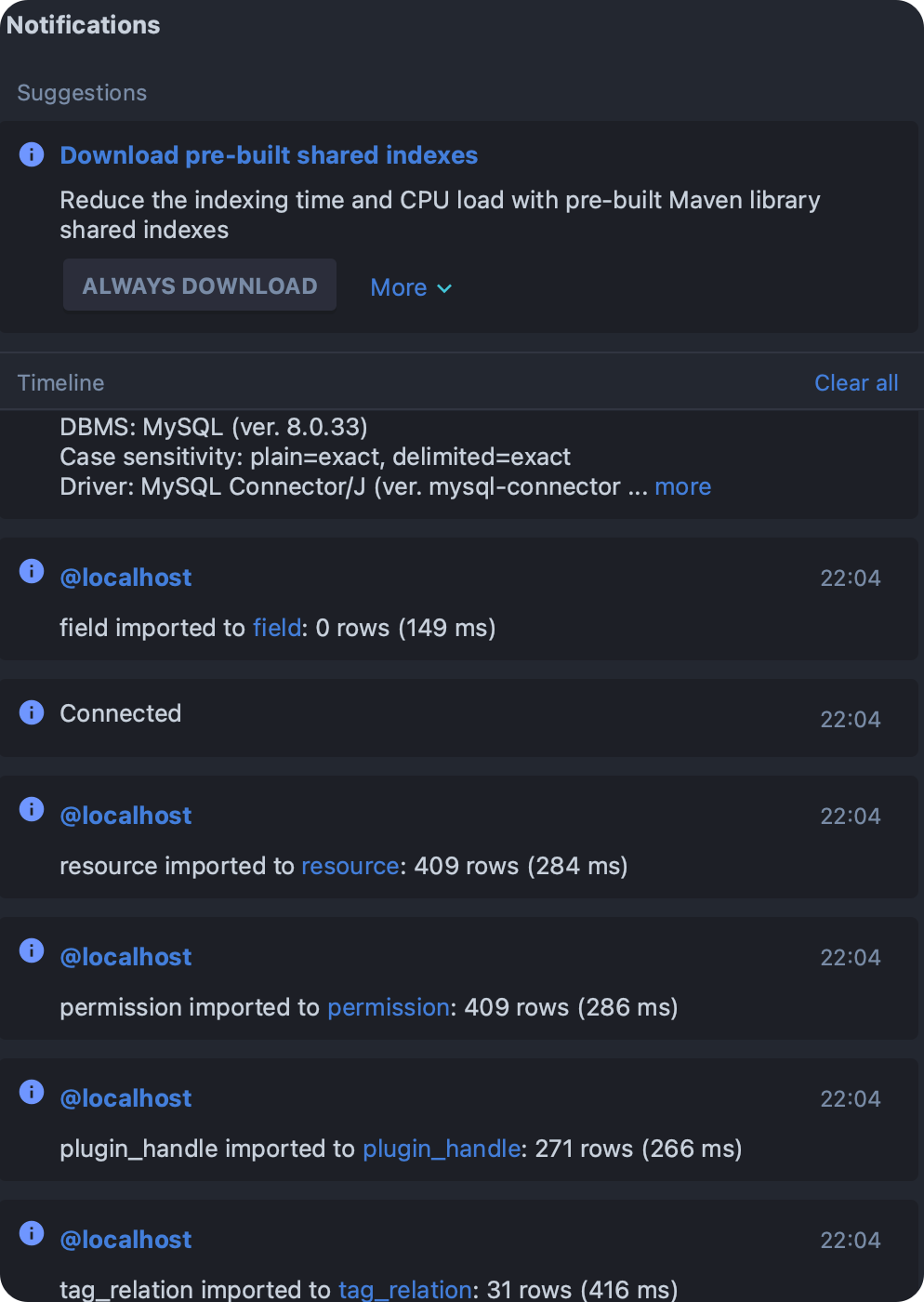924x1302 pixels.
Task: Click @localhost title above resource import message
Action: 125,817
